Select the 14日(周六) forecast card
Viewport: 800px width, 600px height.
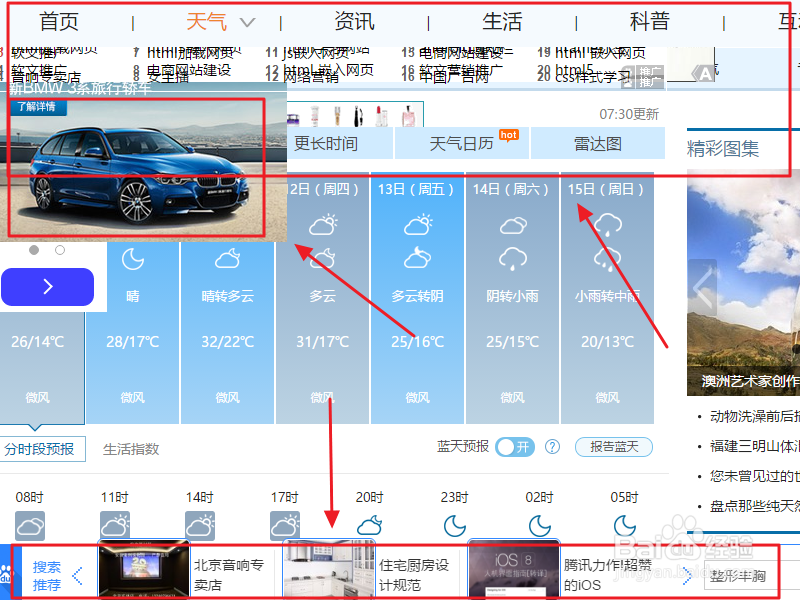tap(512, 298)
